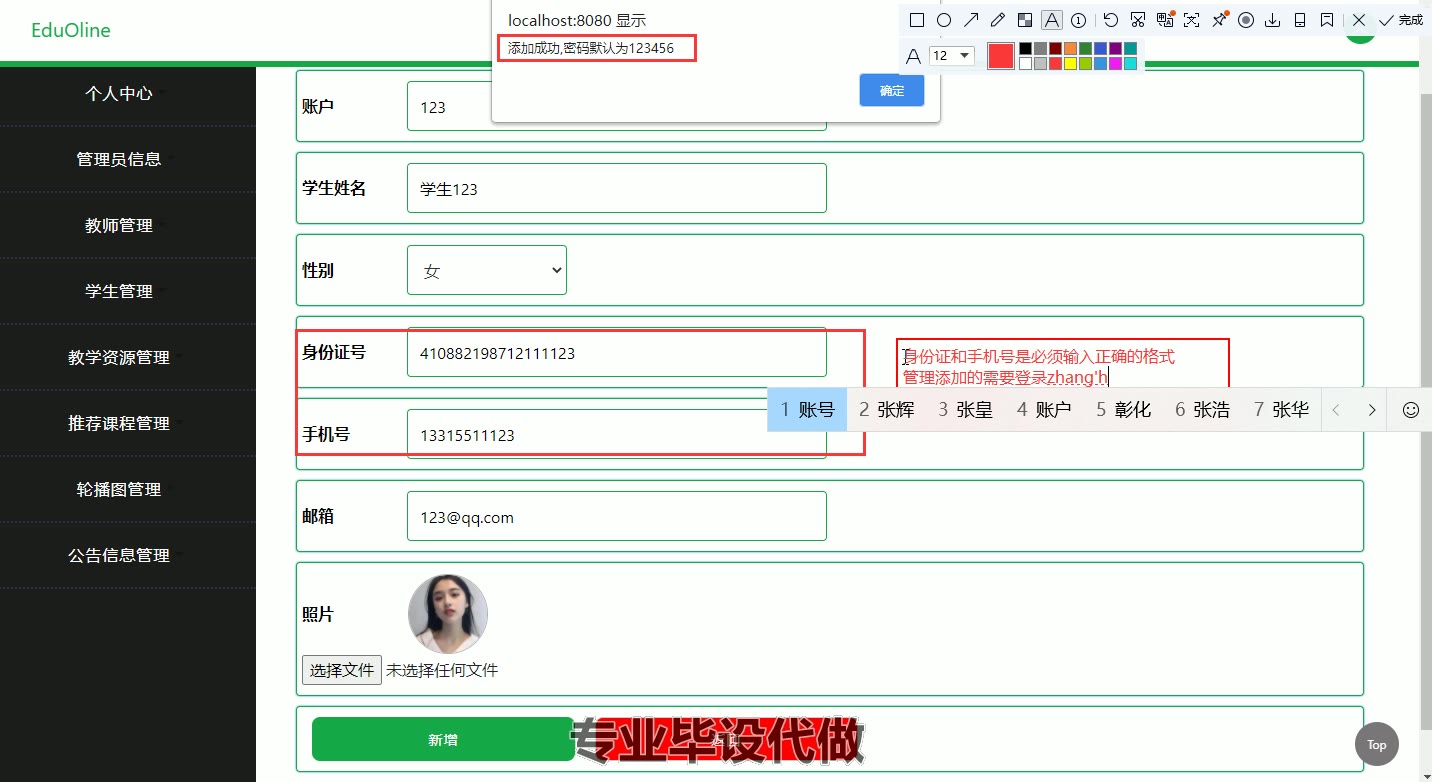The height and width of the screenshot is (782, 1432).
Task: Click the translate screenshot icon
Action: [x=1165, y=20]
